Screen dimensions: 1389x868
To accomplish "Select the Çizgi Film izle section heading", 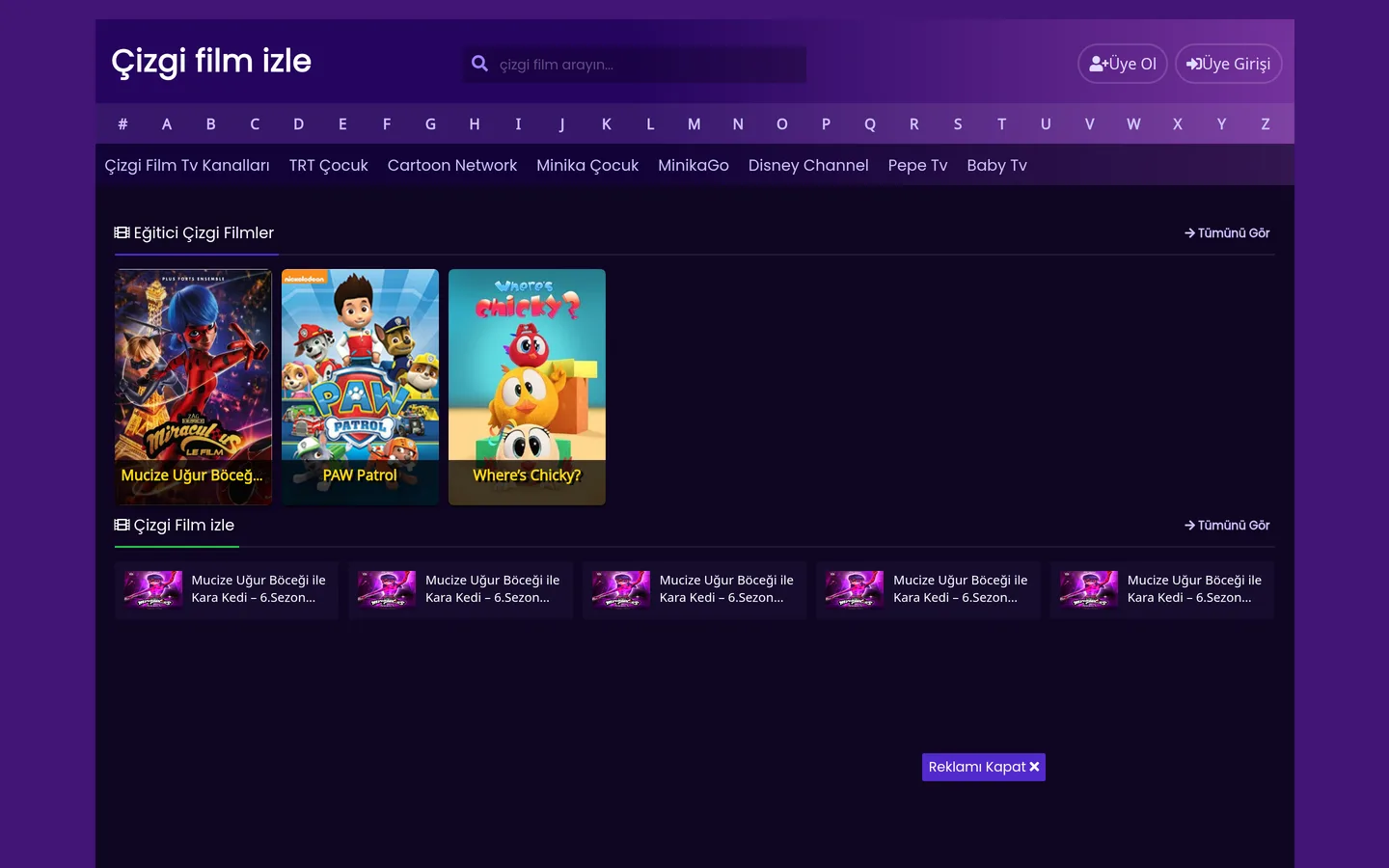I will tap(183, 525).
